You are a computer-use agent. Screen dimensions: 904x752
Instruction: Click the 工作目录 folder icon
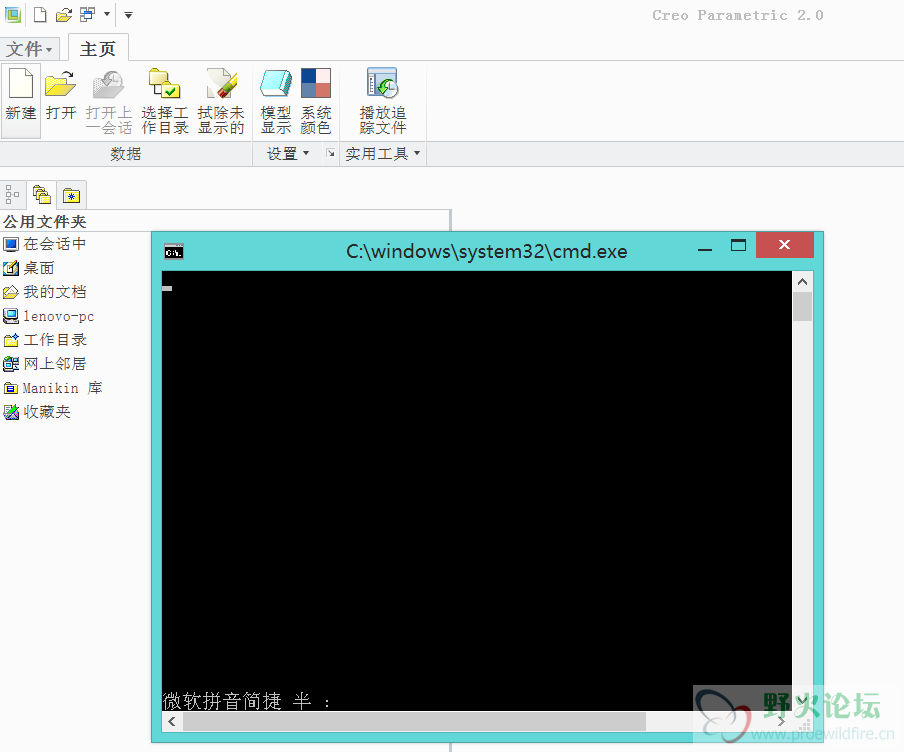click(x=11, y=340)
